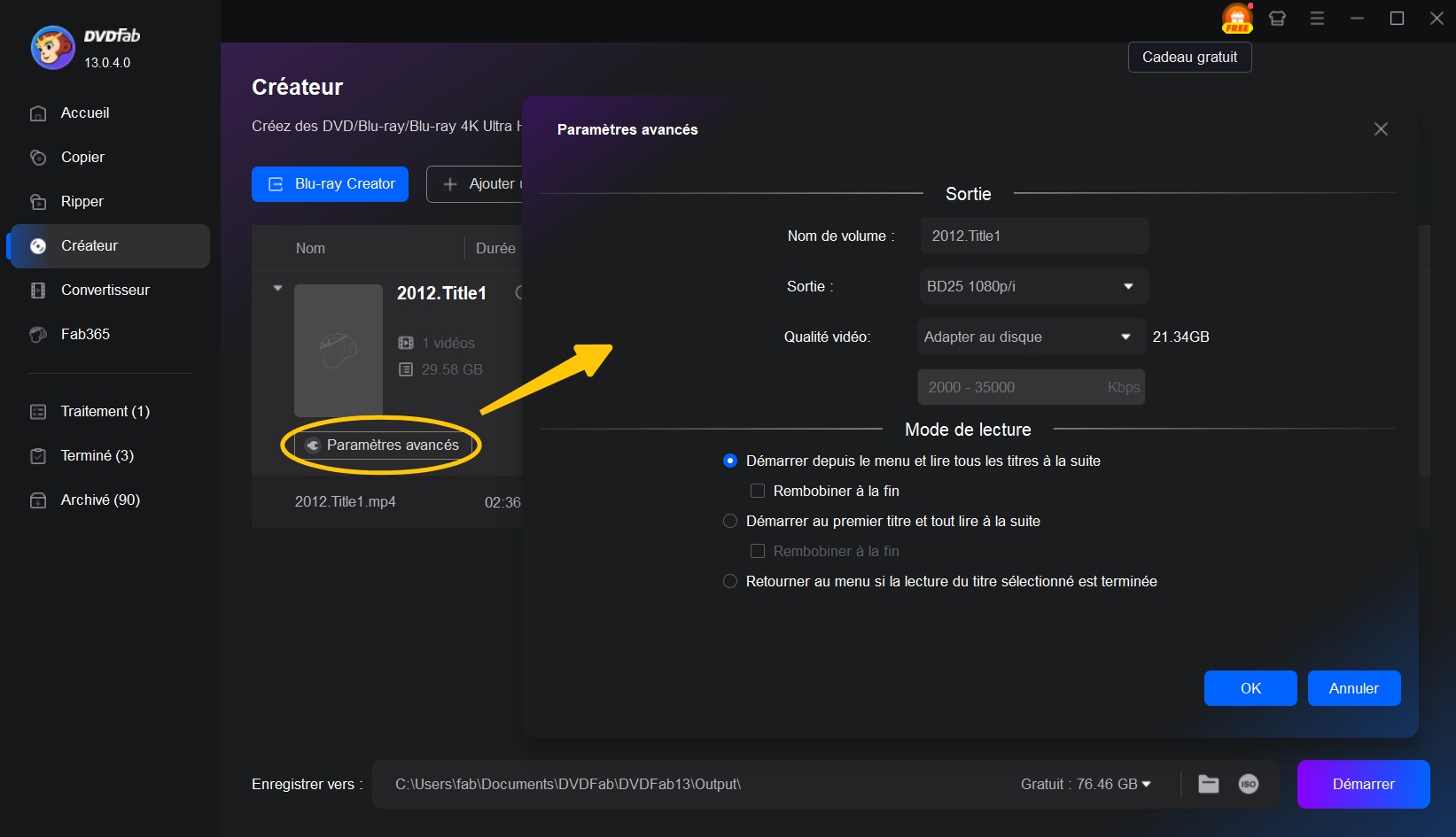The image size is (1456, 837).
Task: Open the Ripper module
Action: click(x=82, y=201)
